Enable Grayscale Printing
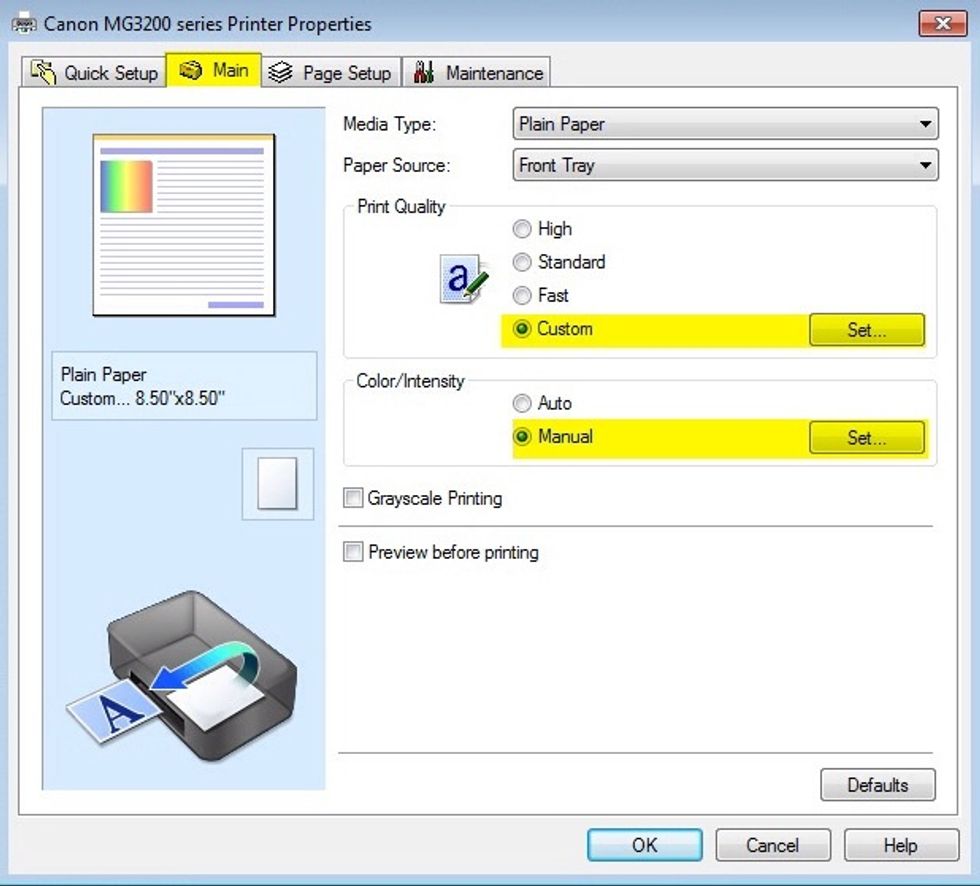 [x=353, y=498]
